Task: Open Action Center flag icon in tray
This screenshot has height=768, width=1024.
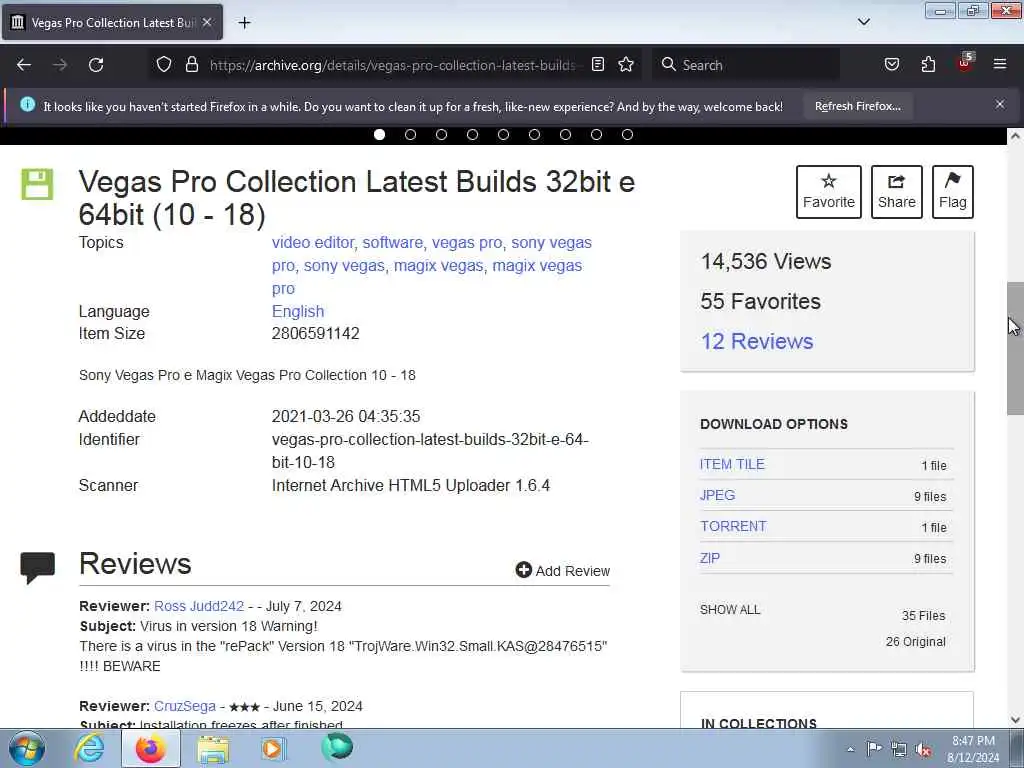Action: (874, 748)
